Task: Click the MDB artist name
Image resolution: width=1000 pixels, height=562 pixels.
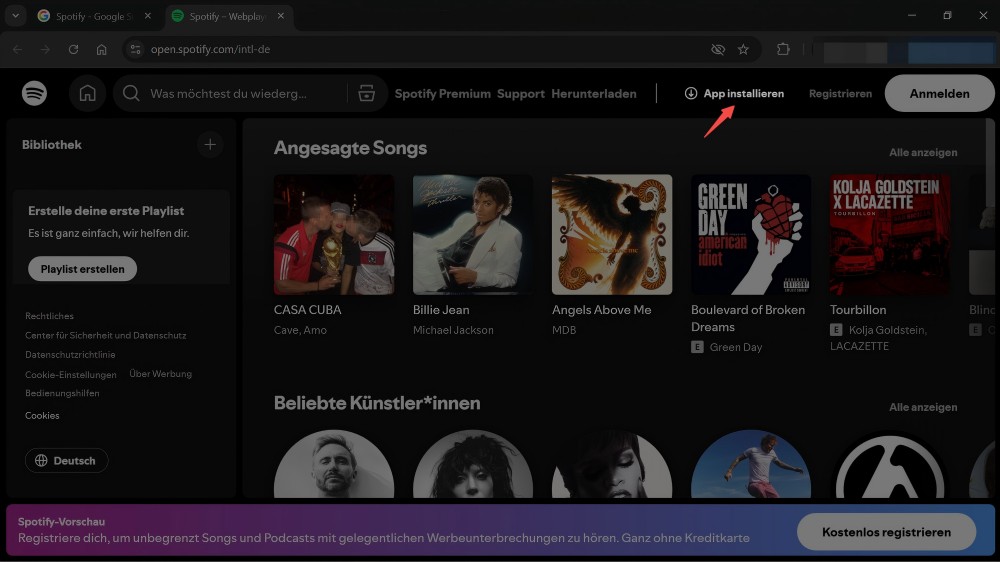Action: tap(564, 330)
